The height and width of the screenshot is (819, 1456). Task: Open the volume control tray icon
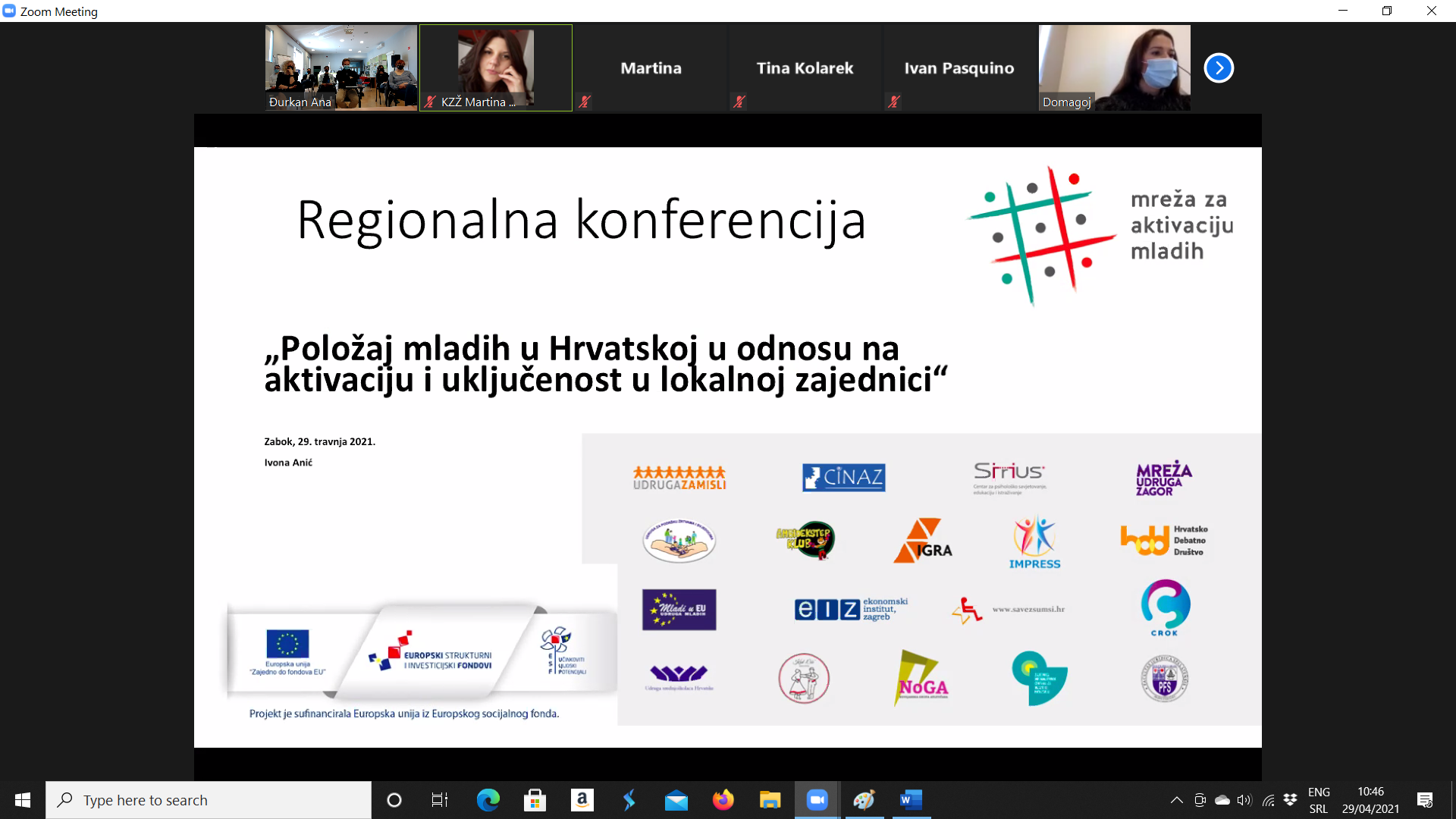[1244, 800]
